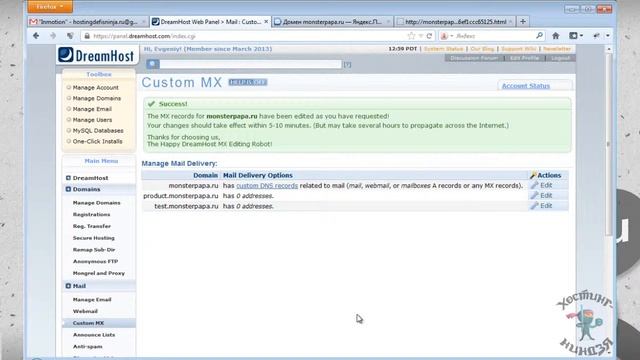Click the page vertical scrollbar

pos(609,143)
